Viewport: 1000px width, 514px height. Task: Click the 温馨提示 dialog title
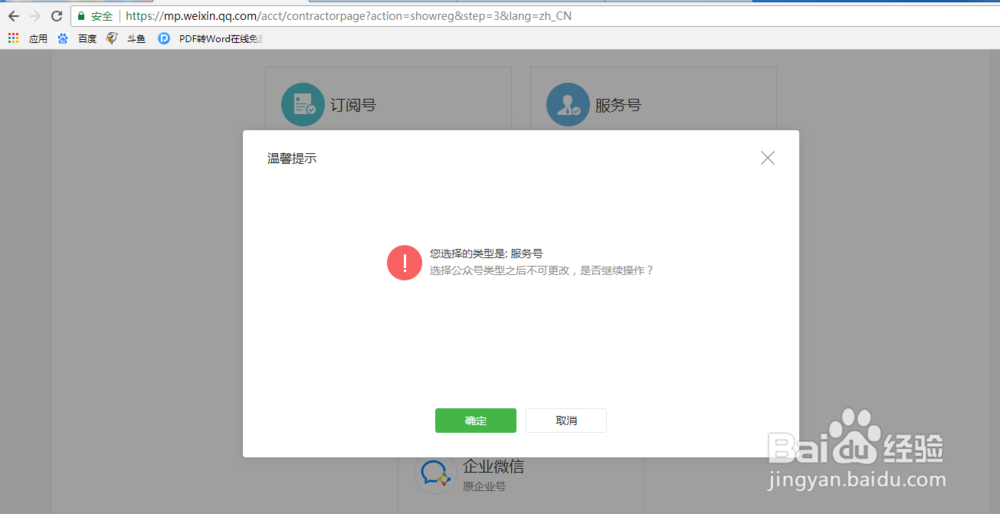click(292, 158)
